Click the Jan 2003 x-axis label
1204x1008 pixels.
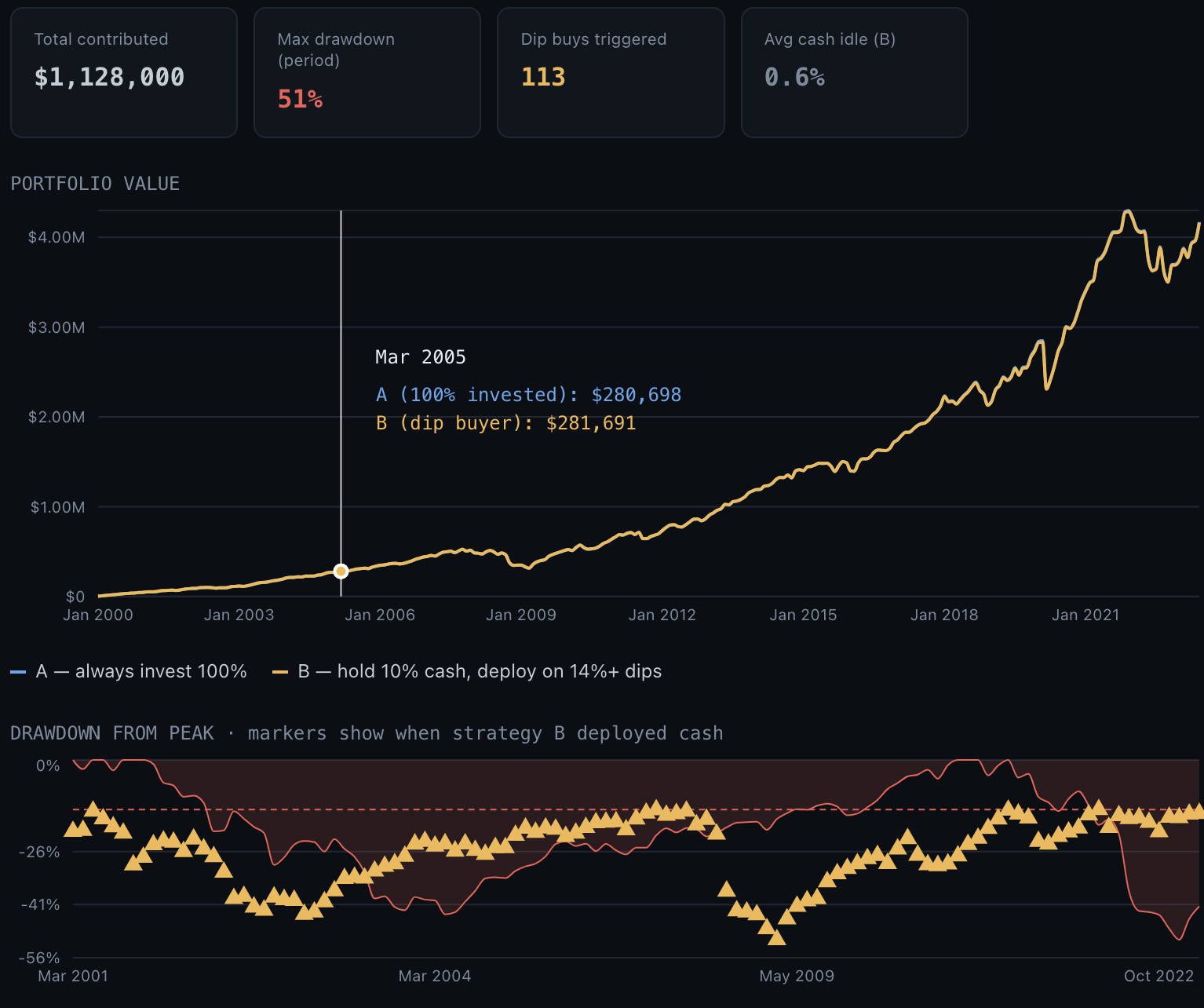click(x=239, y=615)
